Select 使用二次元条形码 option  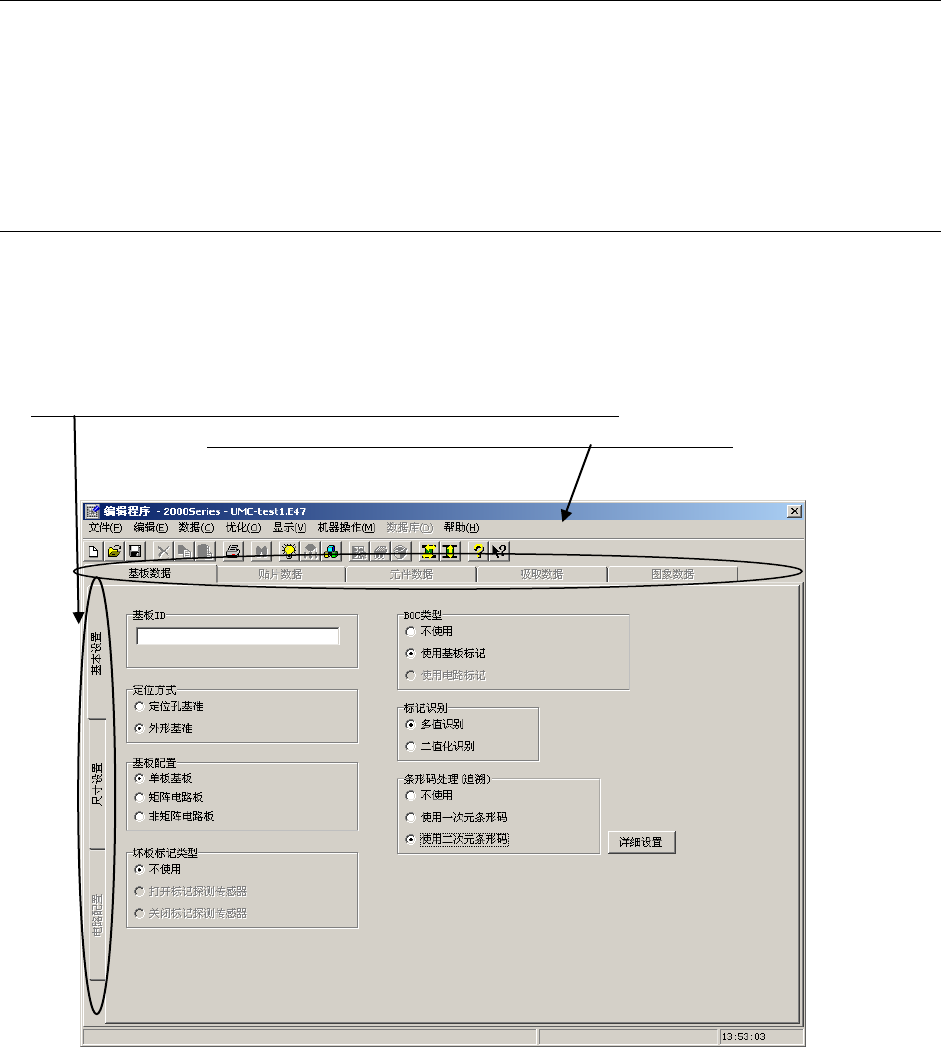[x=457, y=839]
